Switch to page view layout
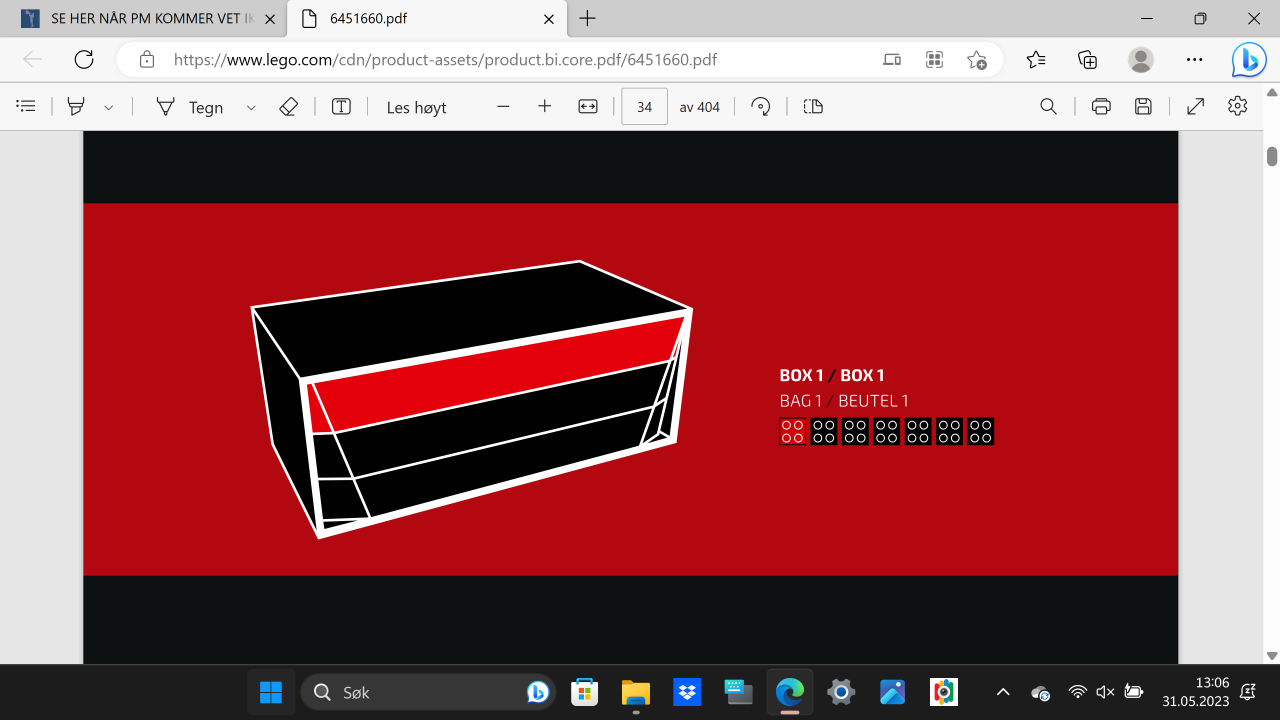The image size is (1280, 720). click(813, 106)
